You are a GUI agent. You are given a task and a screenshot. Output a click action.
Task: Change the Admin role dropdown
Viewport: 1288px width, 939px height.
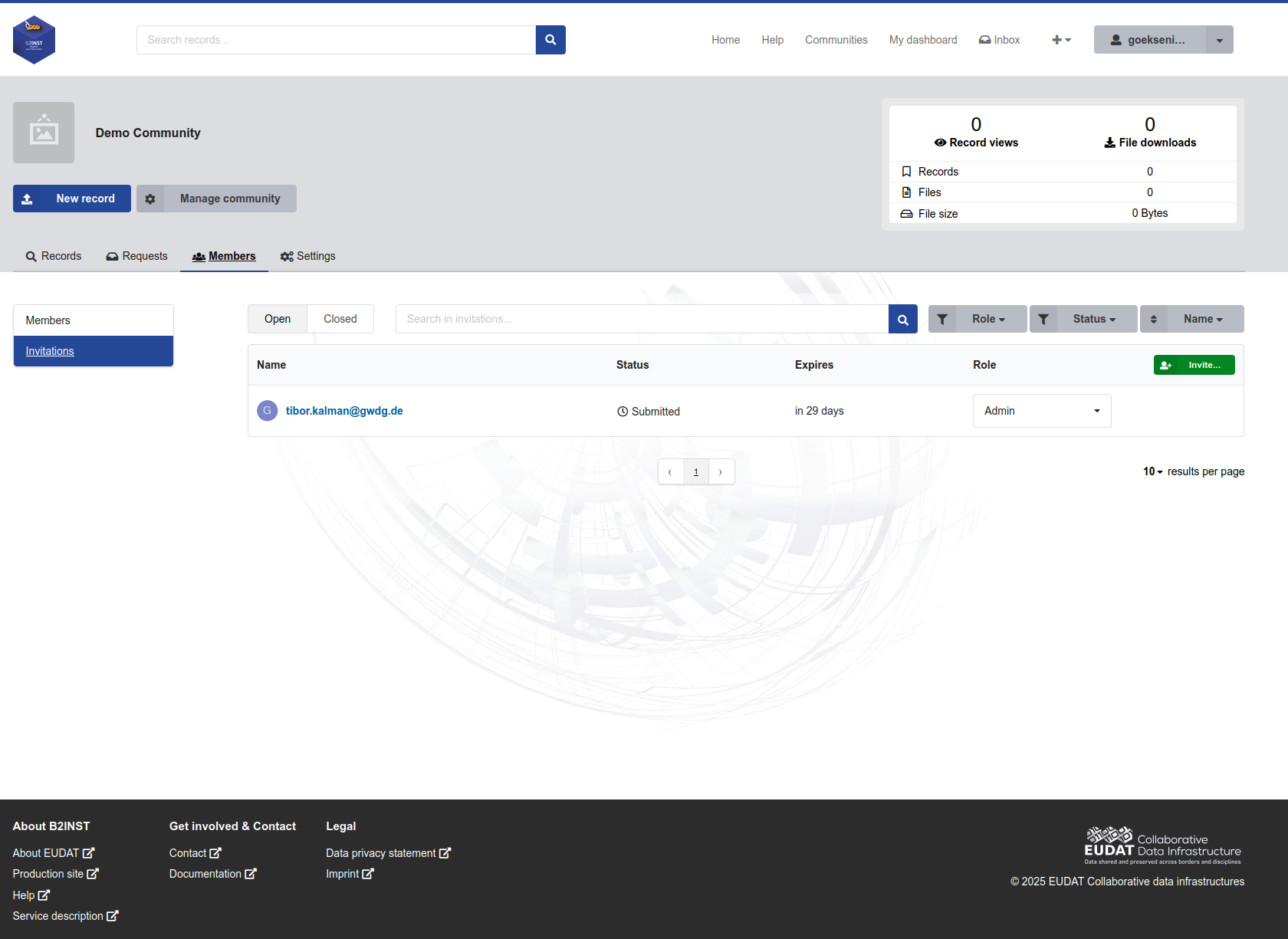click(x=1042, y=411)
